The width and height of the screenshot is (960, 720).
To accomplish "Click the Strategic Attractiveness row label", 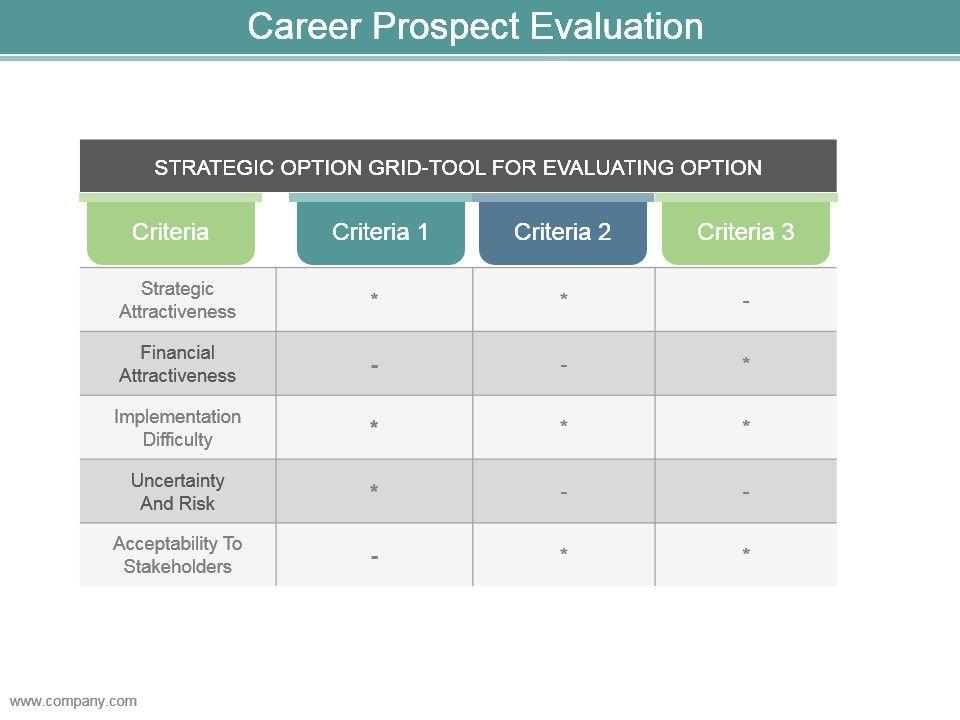I will (177, 300).
